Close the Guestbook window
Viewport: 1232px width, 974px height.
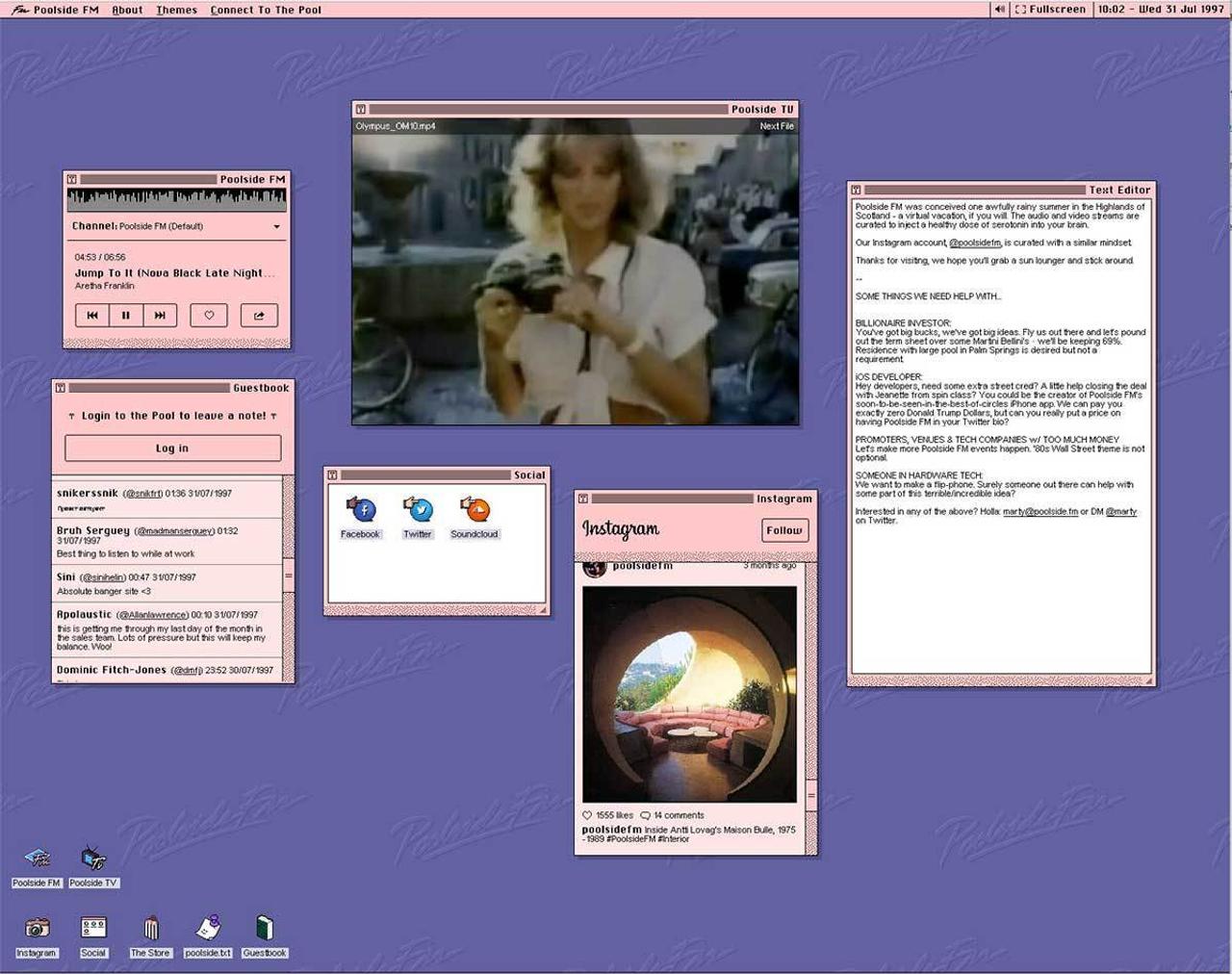(x=60, y=388)
